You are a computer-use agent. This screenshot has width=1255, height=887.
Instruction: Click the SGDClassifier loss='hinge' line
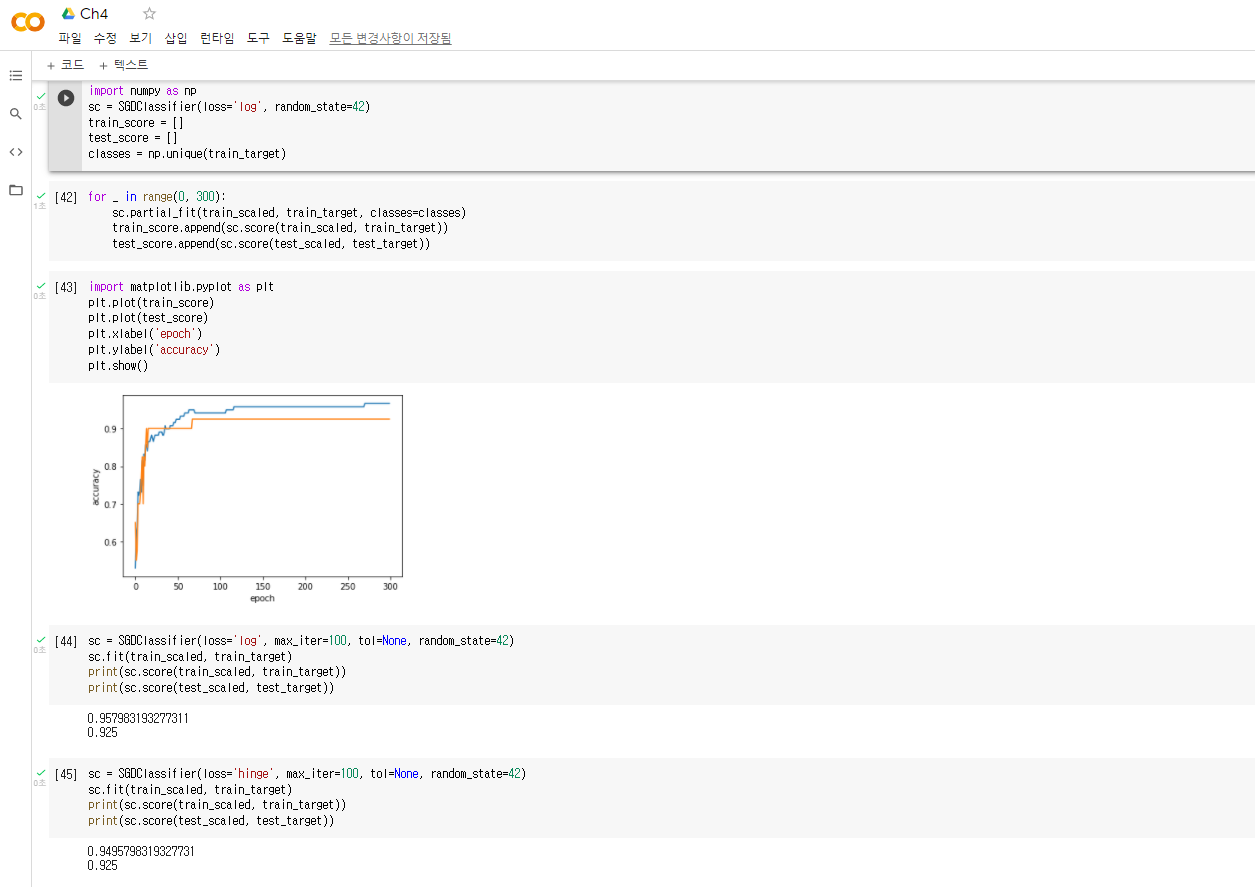(x=307, y=774)
